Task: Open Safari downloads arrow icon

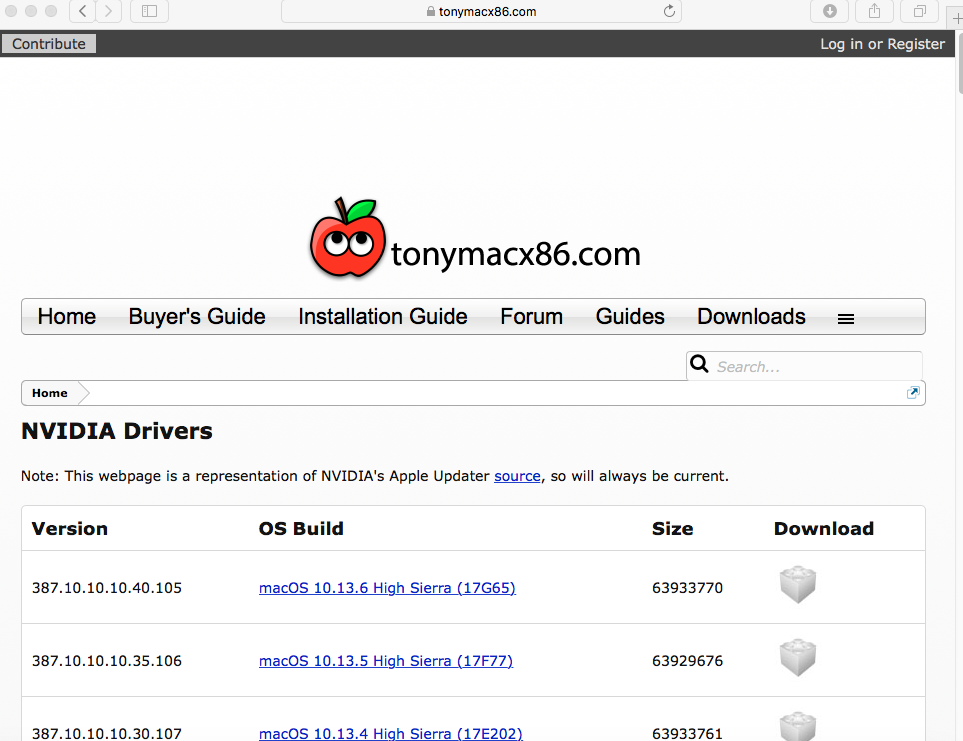Action: click(x=830, y=11)
